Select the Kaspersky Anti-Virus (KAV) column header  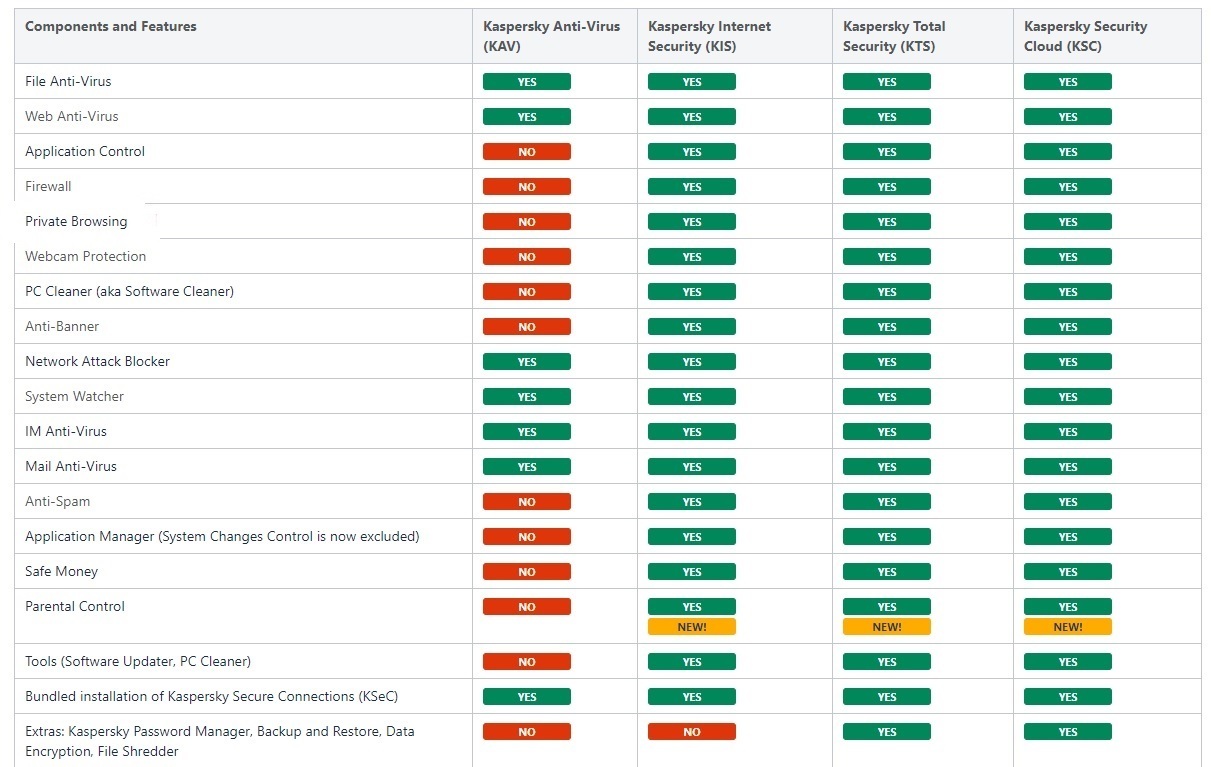pyautogui.click(x=554, y=36)
